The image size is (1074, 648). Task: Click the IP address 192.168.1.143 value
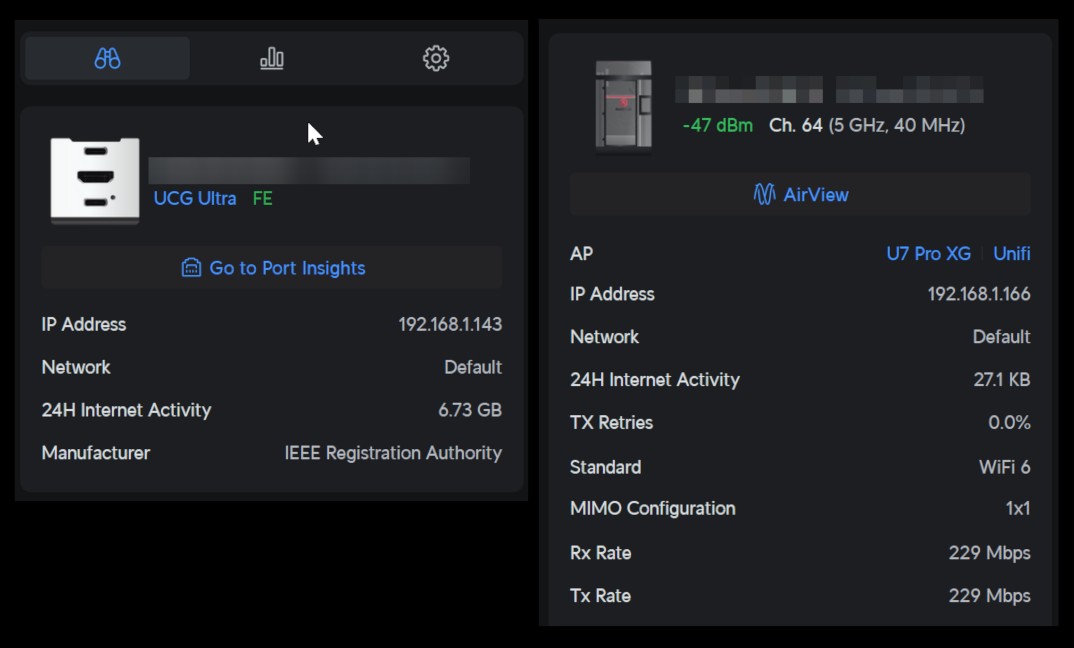tap(450, 325)
